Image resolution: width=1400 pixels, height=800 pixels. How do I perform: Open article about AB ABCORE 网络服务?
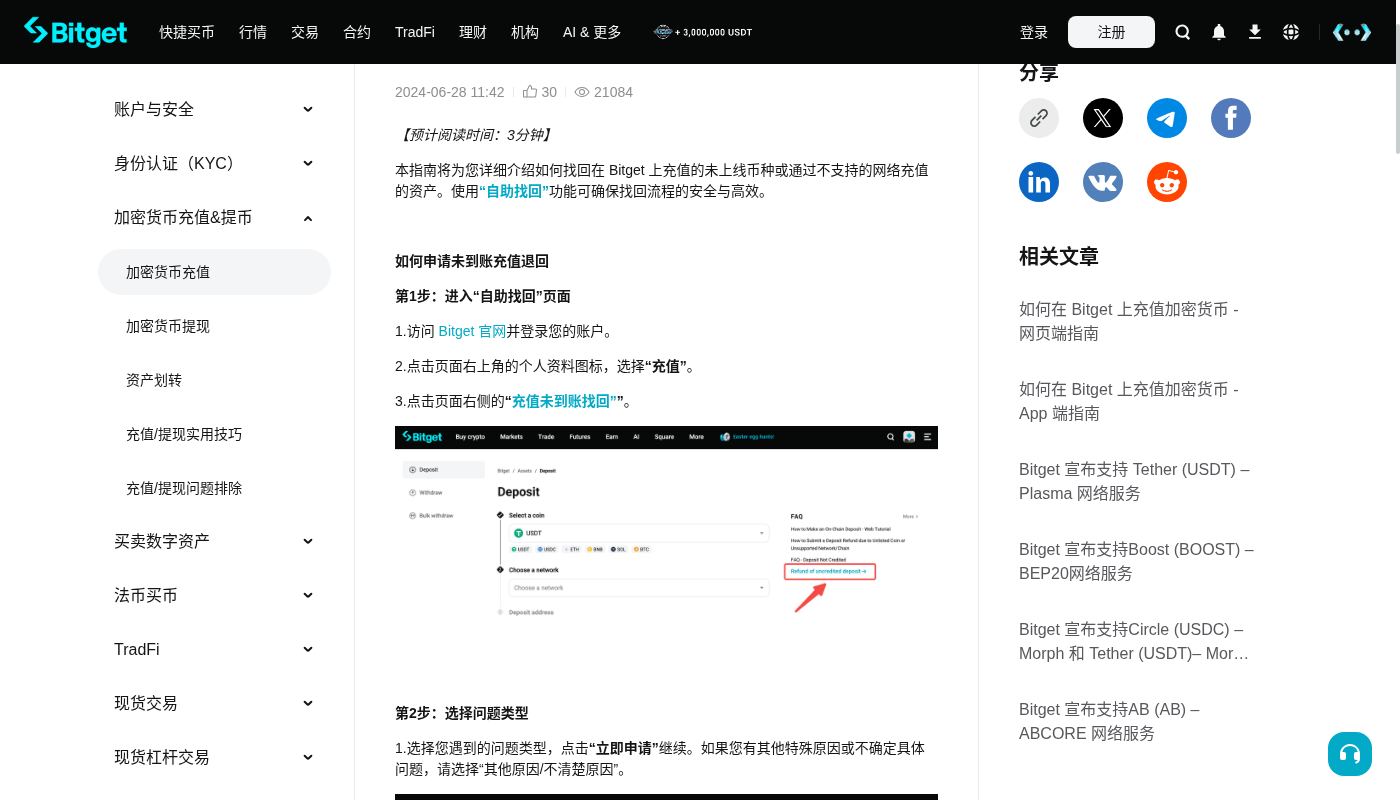(x=1109, y=721)
